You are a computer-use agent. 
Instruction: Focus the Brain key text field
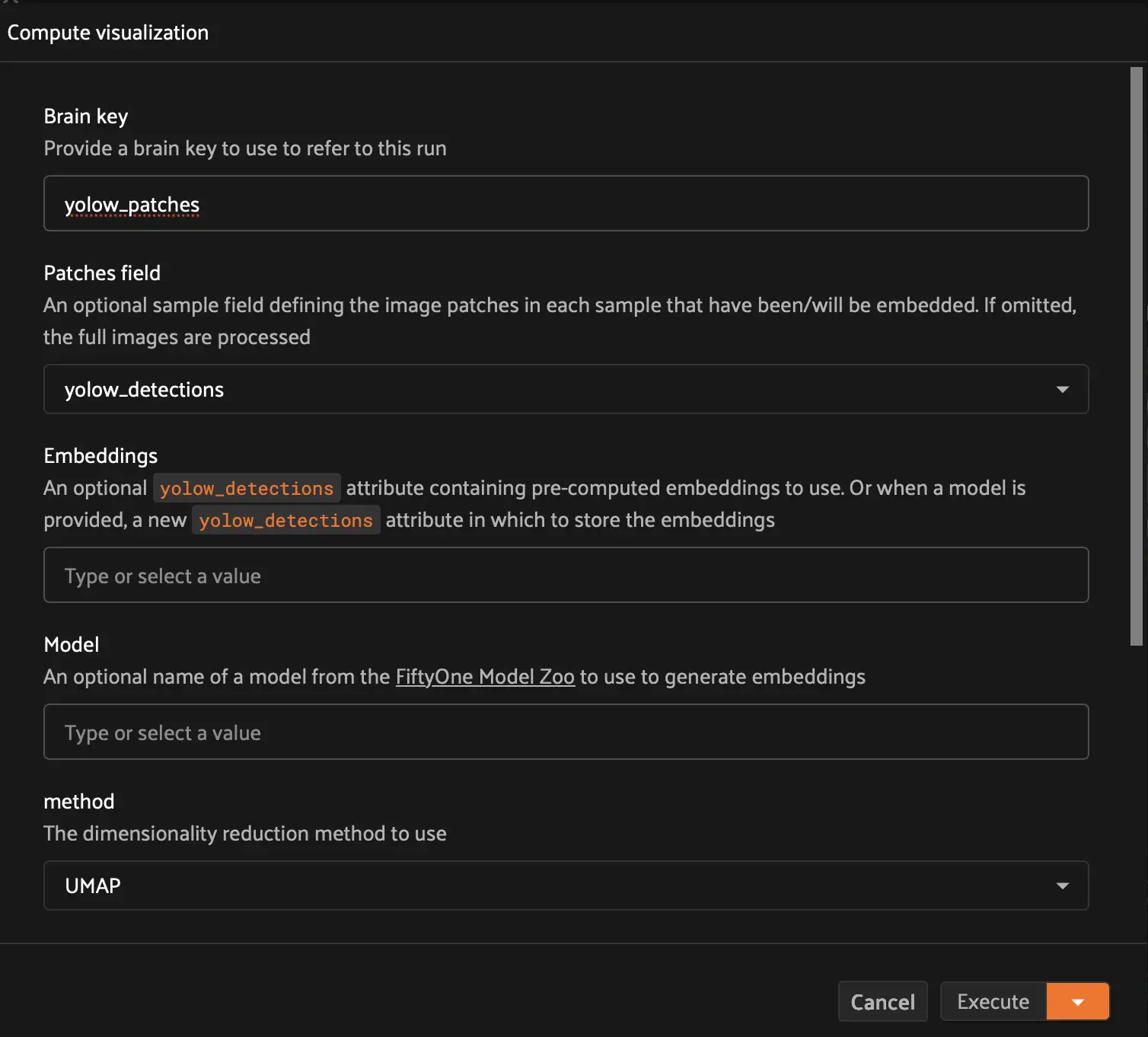(x=566, y=204)
